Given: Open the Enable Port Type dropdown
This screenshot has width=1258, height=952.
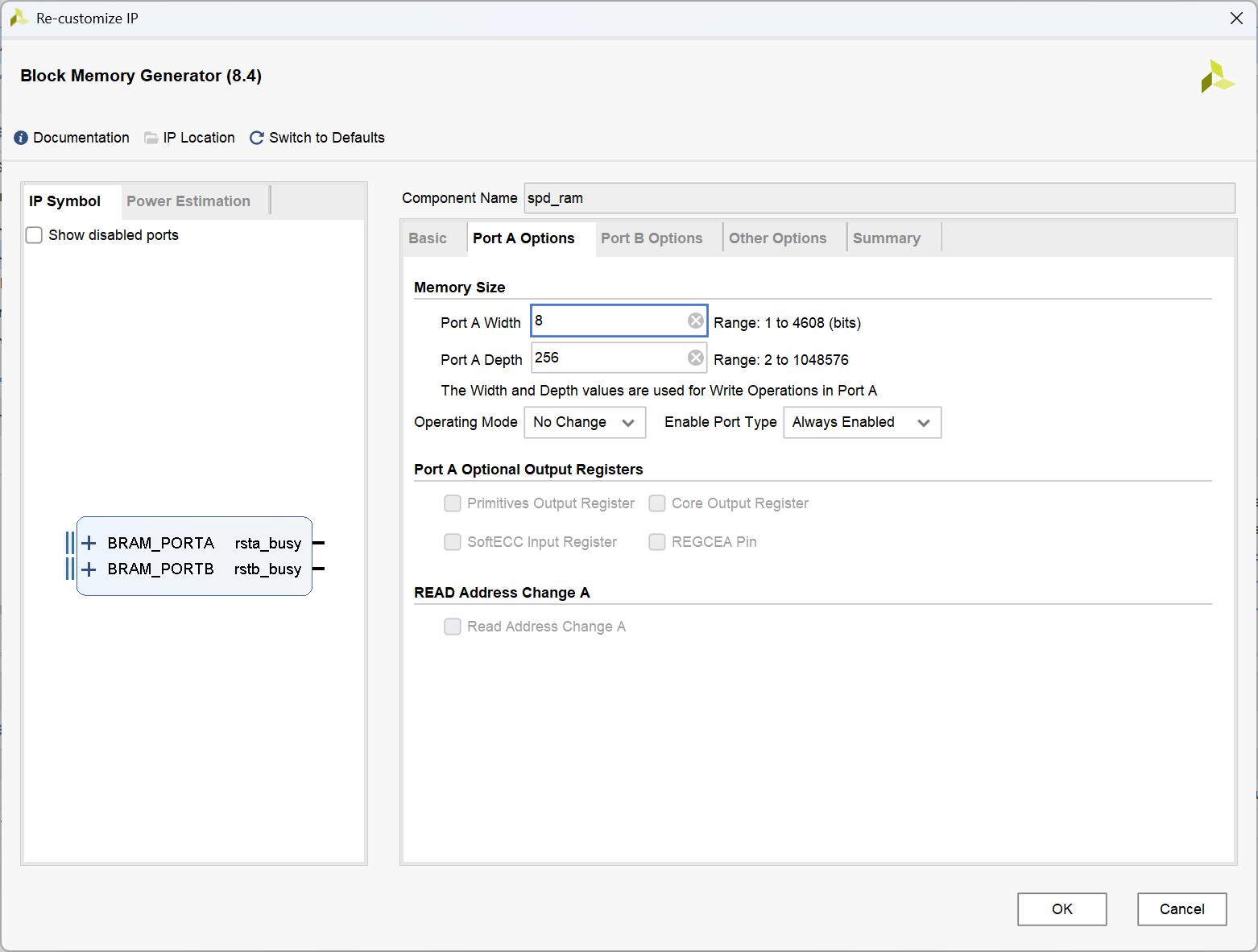Looking at the screenshot, I should tap(862, 422).
